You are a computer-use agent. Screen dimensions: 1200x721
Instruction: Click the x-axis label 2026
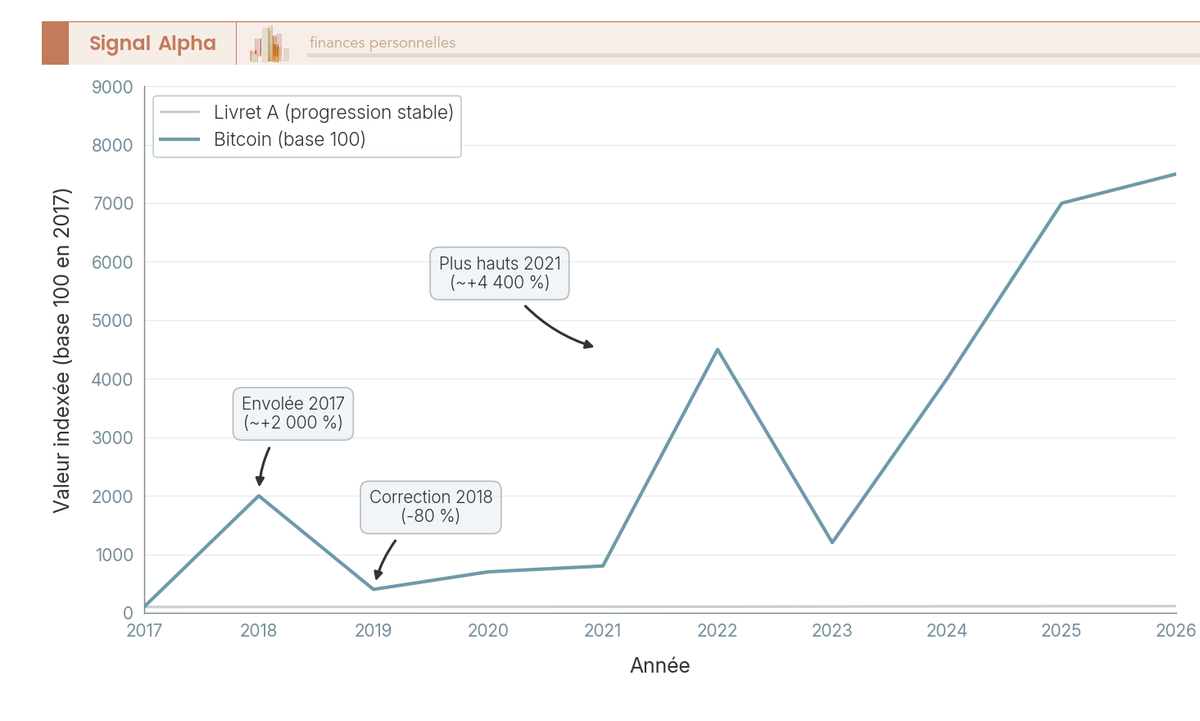[1176, 631]
